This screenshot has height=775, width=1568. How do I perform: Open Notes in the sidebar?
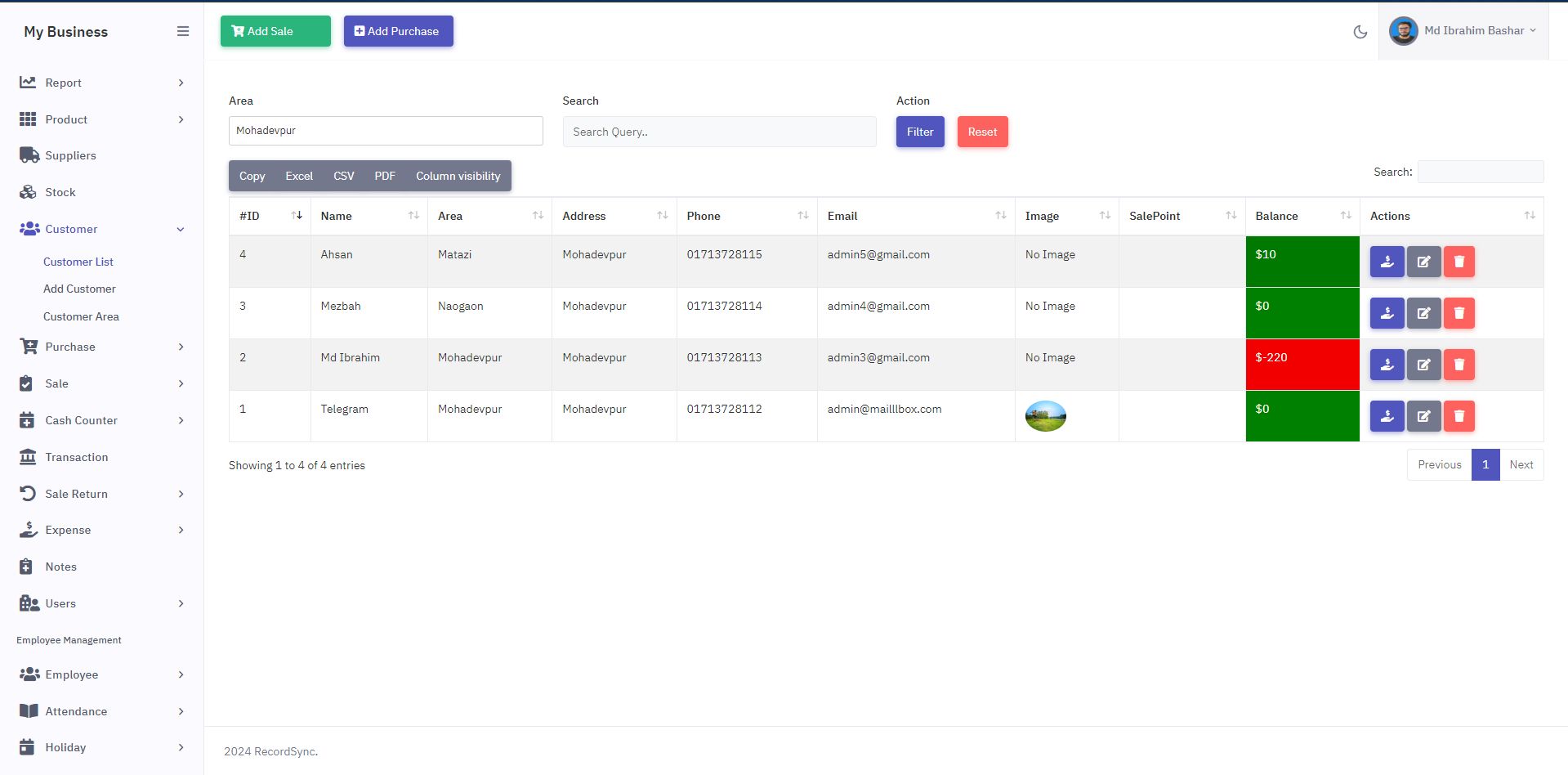pos(60,567)
